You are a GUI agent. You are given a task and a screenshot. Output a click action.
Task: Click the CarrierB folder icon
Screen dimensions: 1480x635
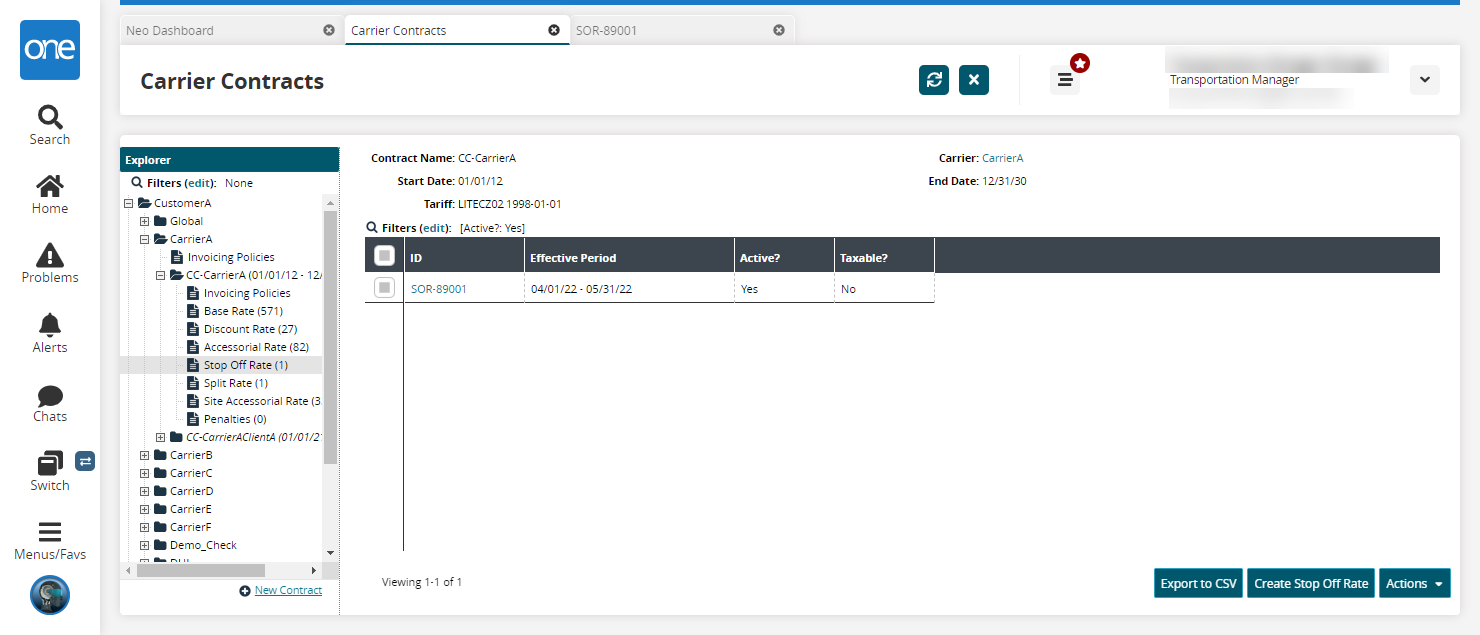160,455
